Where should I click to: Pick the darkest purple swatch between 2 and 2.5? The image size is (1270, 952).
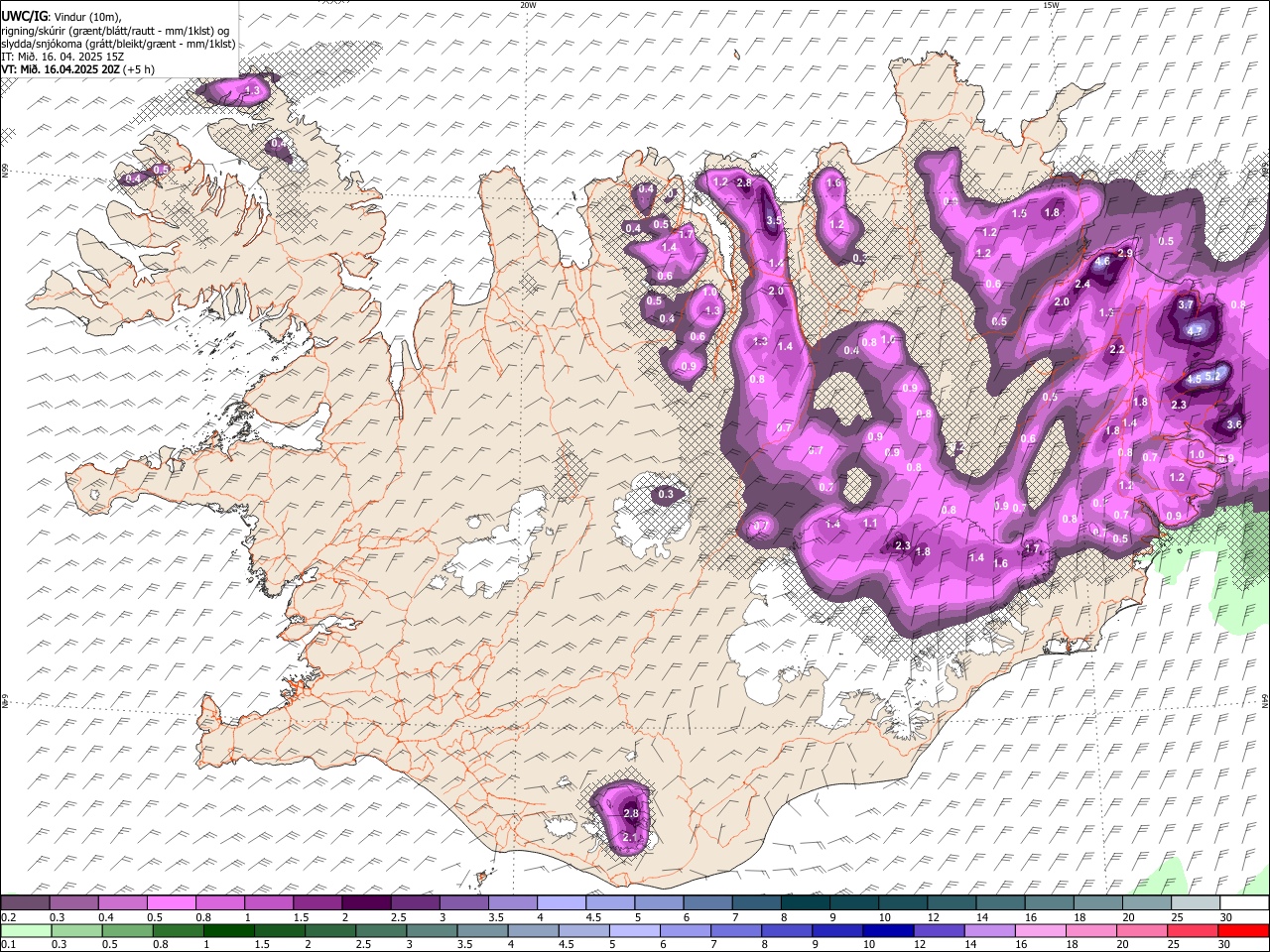coord(366,902)
